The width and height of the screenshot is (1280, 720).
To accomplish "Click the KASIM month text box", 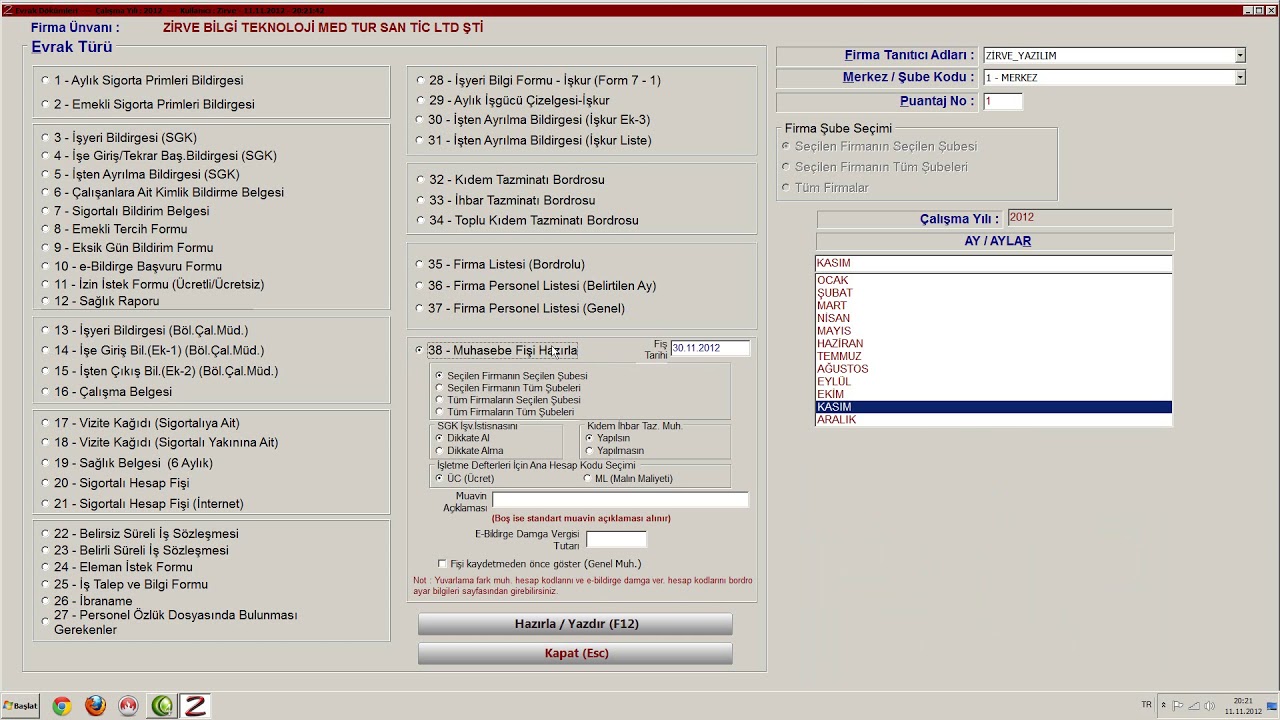I will (993, 263).
